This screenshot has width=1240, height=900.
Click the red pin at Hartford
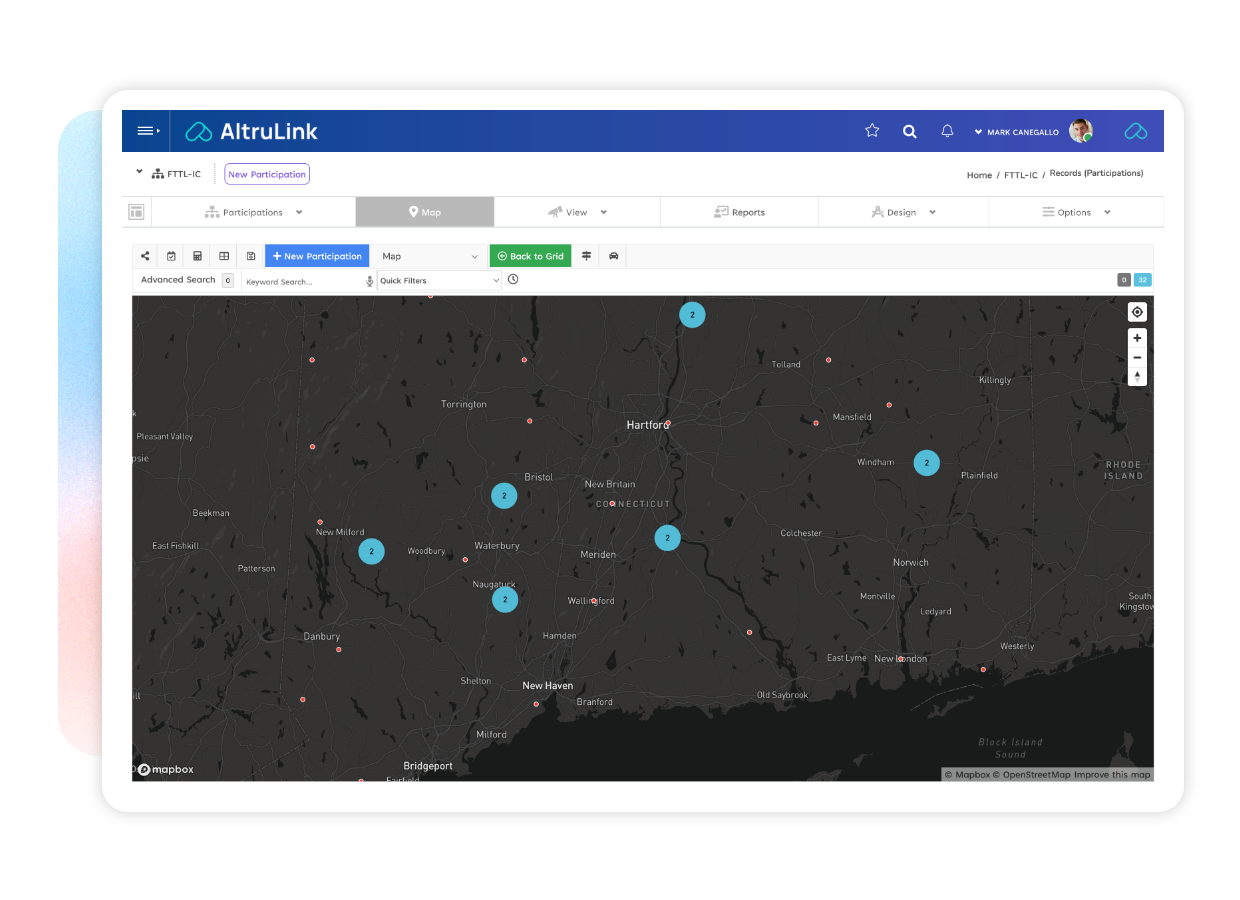(x=667, y=424)
